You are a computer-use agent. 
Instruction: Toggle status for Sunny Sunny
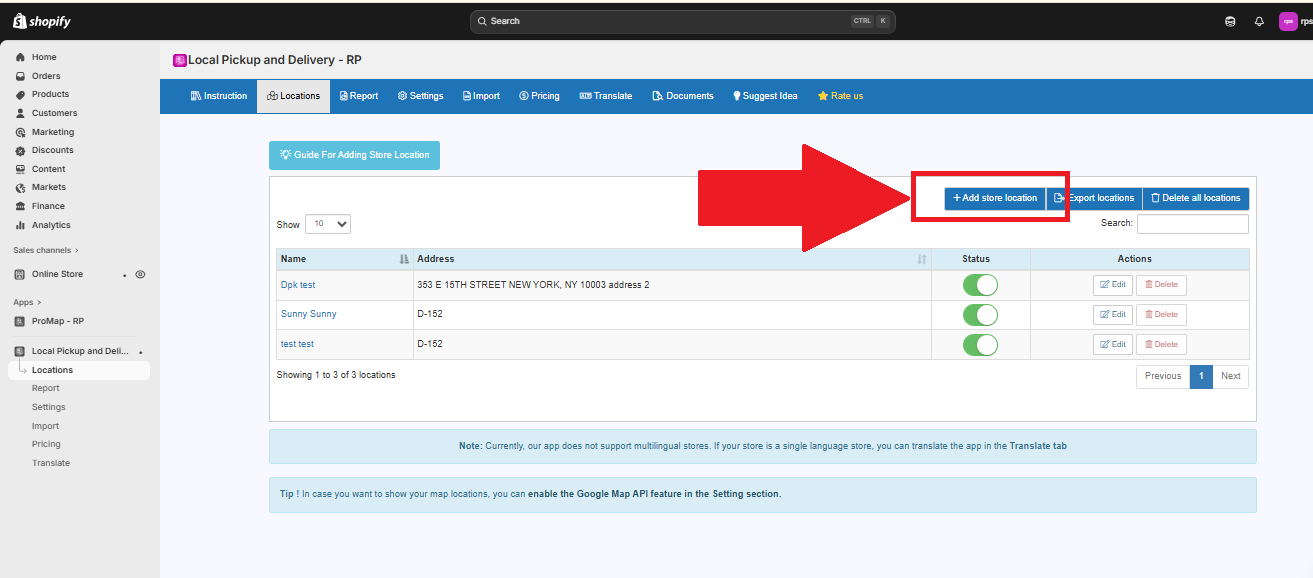980,315
